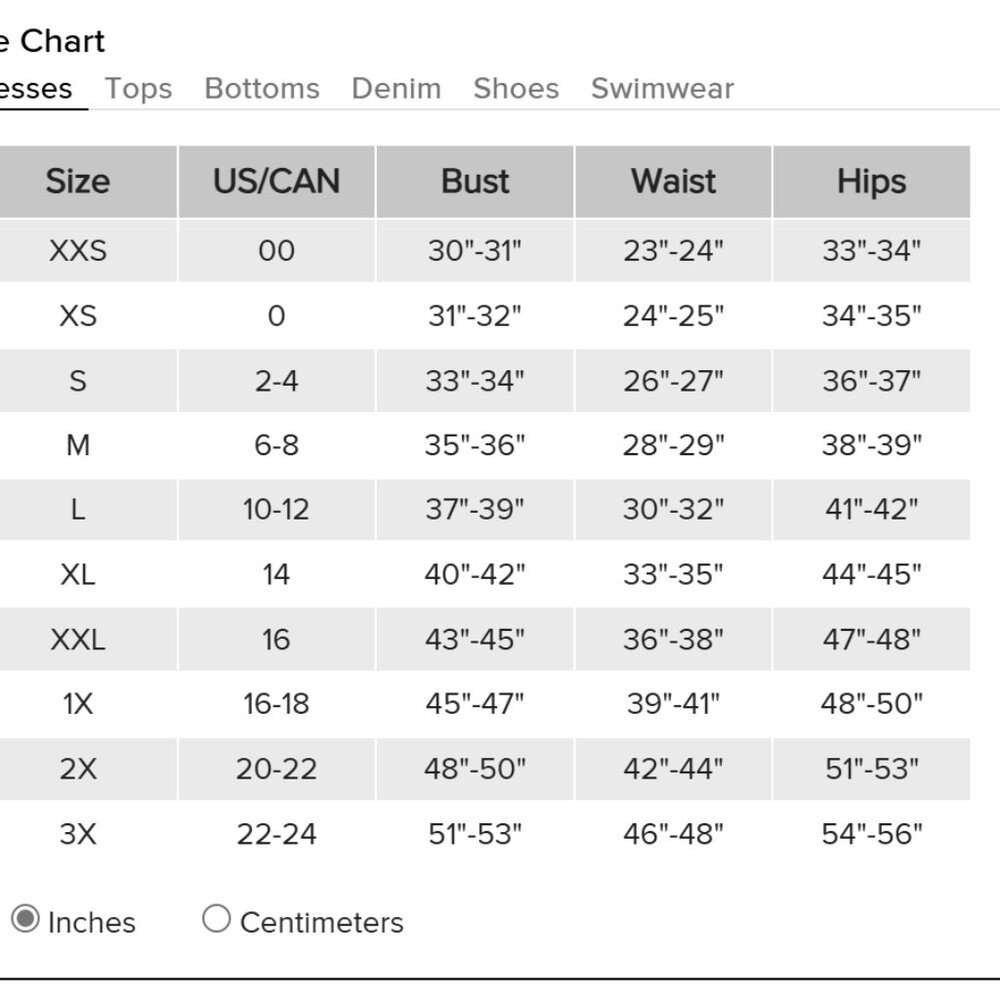Click the XXS size row label
The image size is (1000, 1000).
pyautogui.click(x=78, y=251)
